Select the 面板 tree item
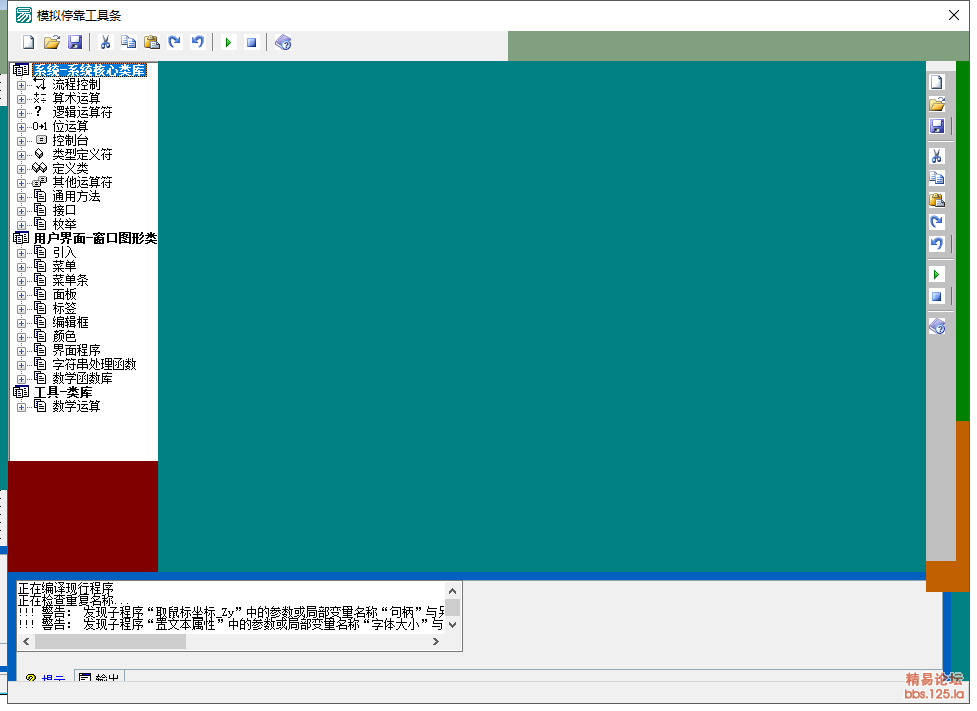The width and height of the screenshot is (977, 711). (x=64, y=294)
